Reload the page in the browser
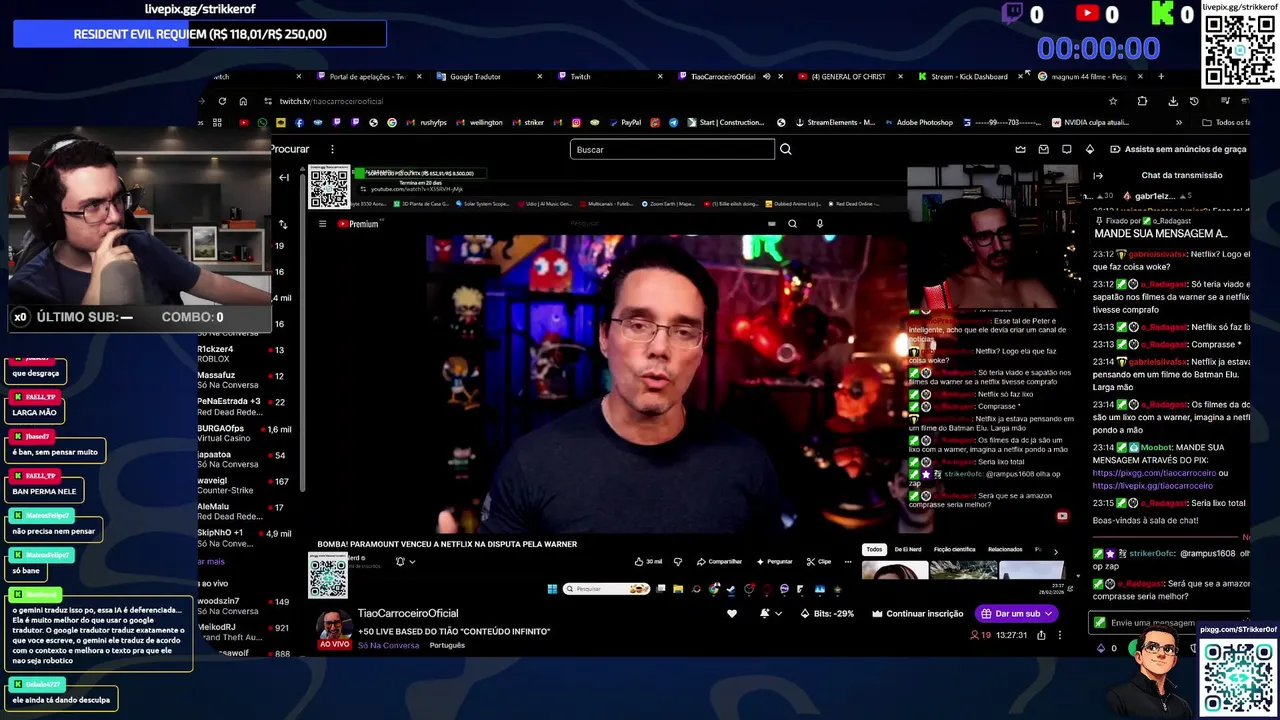1280x720 pixels. click(222, 101)
